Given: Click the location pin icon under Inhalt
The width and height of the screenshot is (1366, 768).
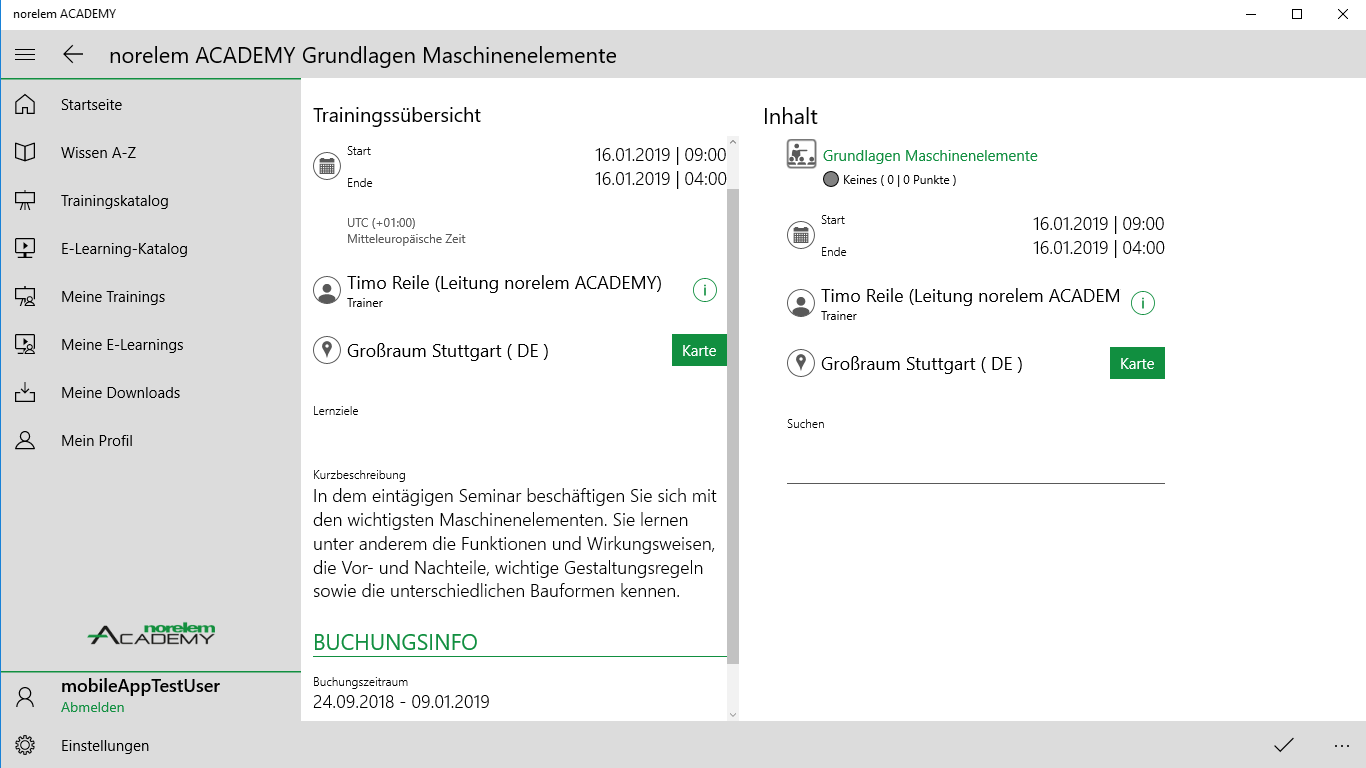Looking at the screenshot, I should coord(801,363).
